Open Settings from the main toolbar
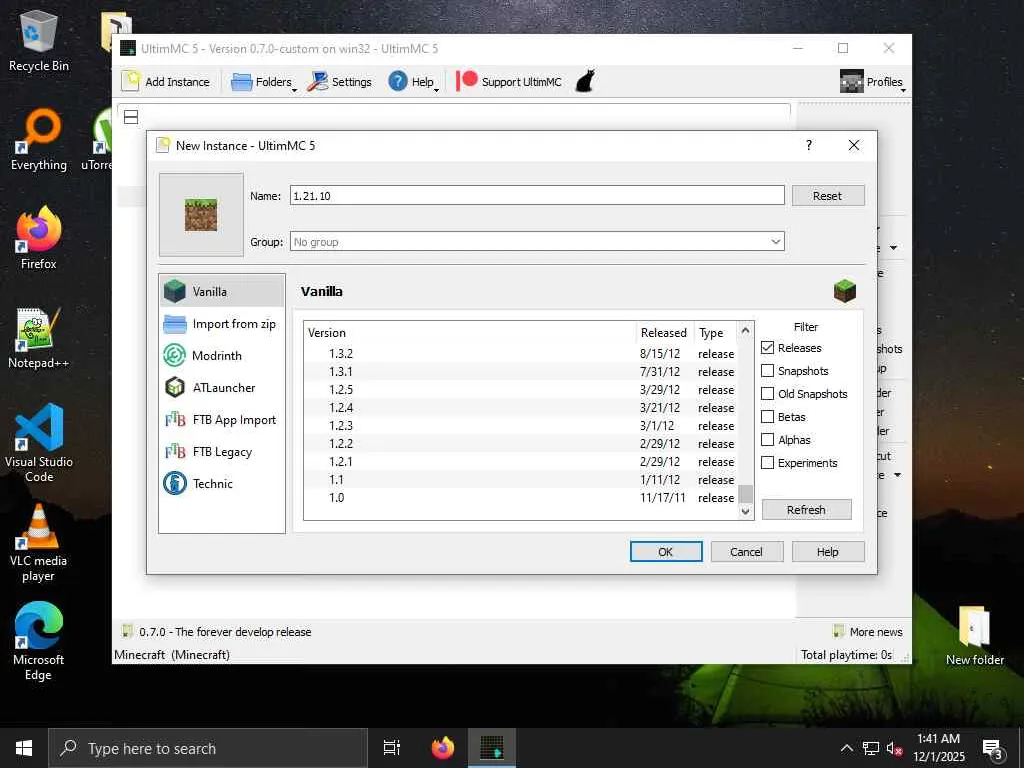The width and height of the screenshot is (1024, 768). 340,82
